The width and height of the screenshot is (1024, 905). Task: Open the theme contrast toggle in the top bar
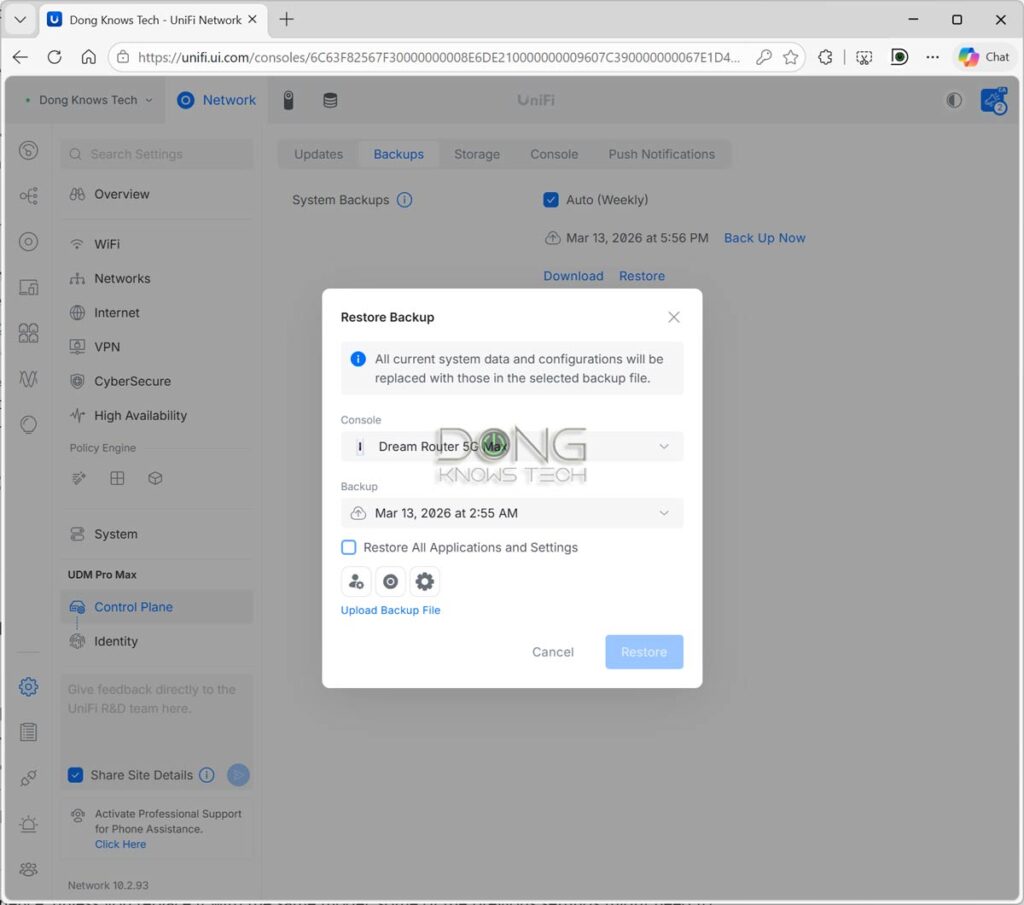coord(953,100)
